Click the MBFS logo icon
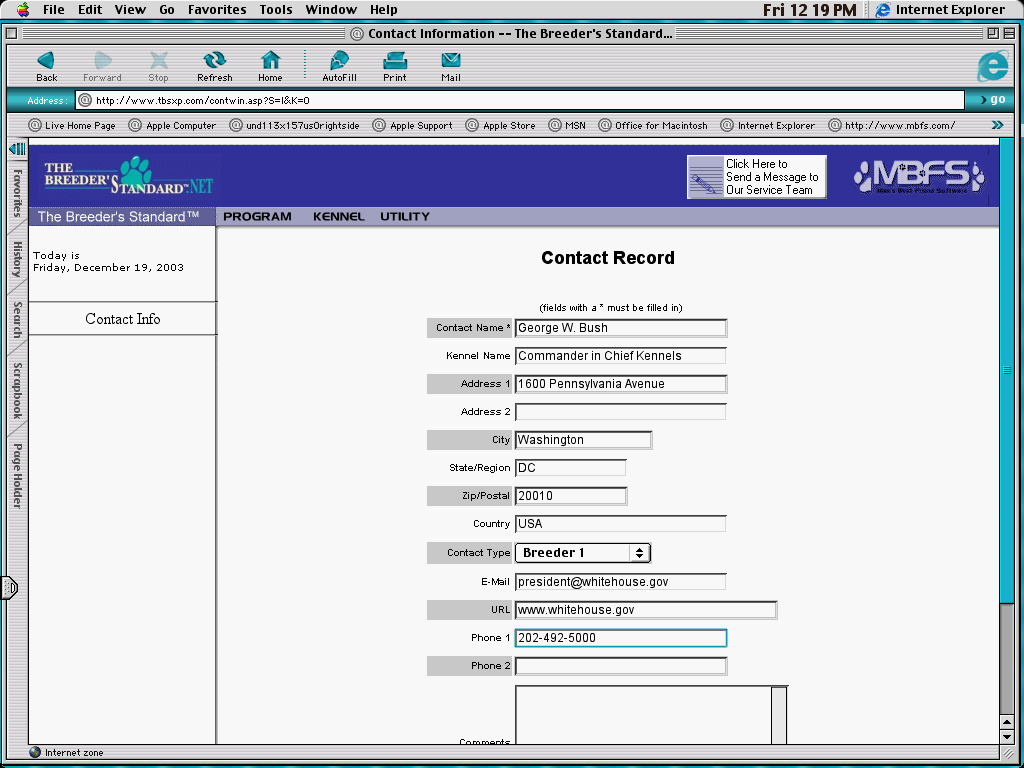Viewport: 1024px width, 768px height. (x=918, y=177)
